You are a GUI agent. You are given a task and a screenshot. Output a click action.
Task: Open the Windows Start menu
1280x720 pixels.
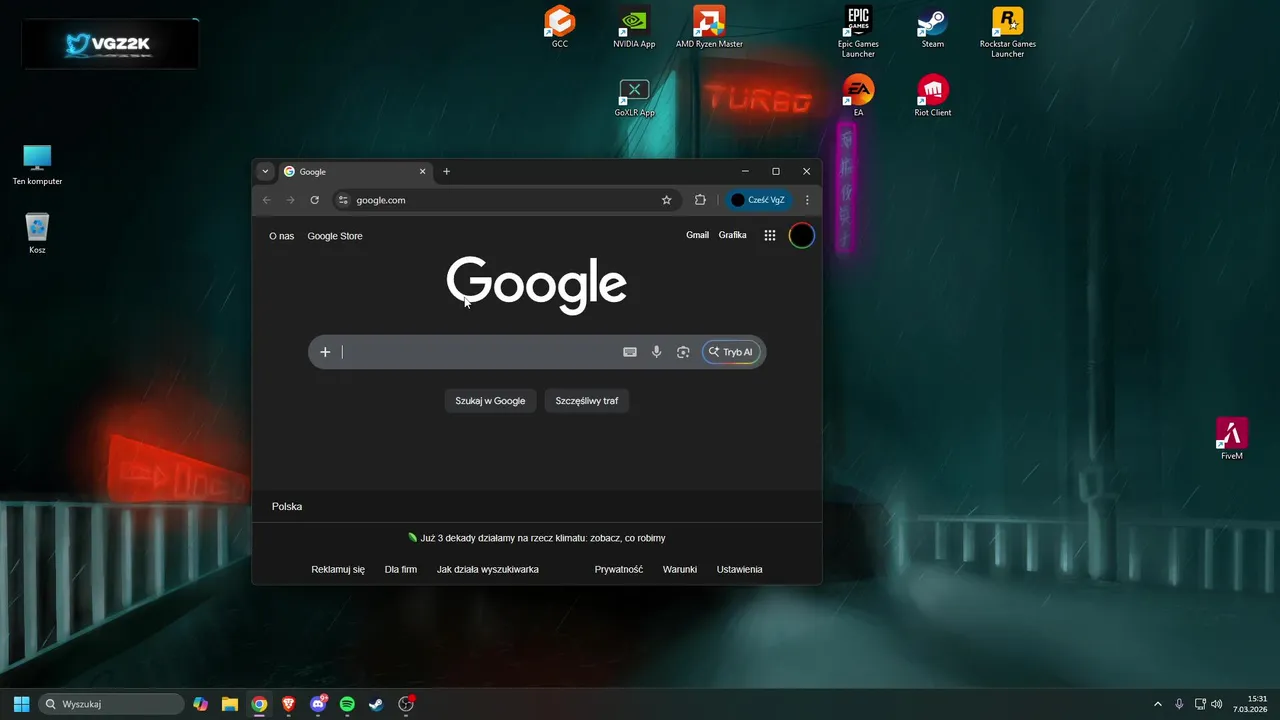21,704
